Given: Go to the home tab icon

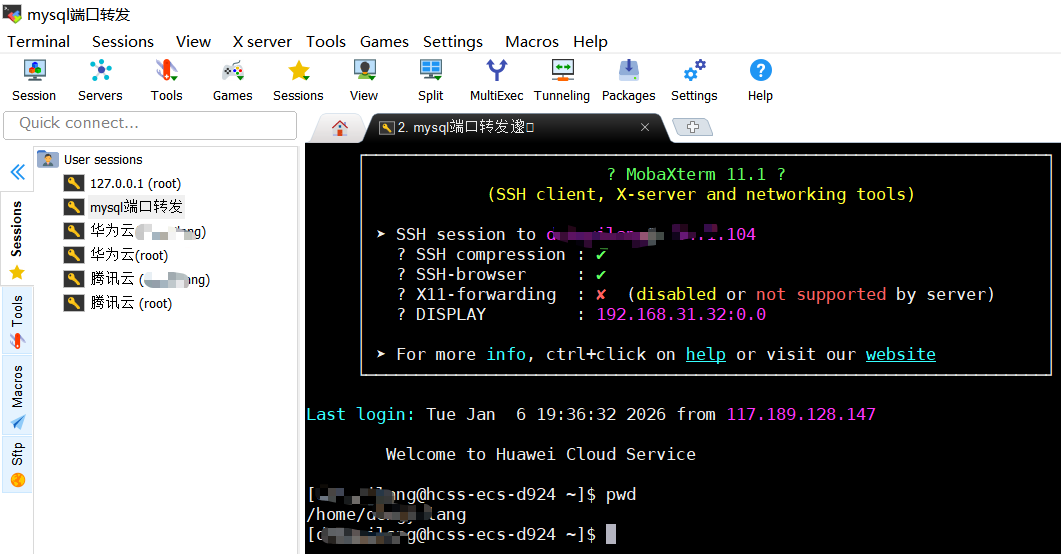Looking at the screenshot, I should click(340, 127).
